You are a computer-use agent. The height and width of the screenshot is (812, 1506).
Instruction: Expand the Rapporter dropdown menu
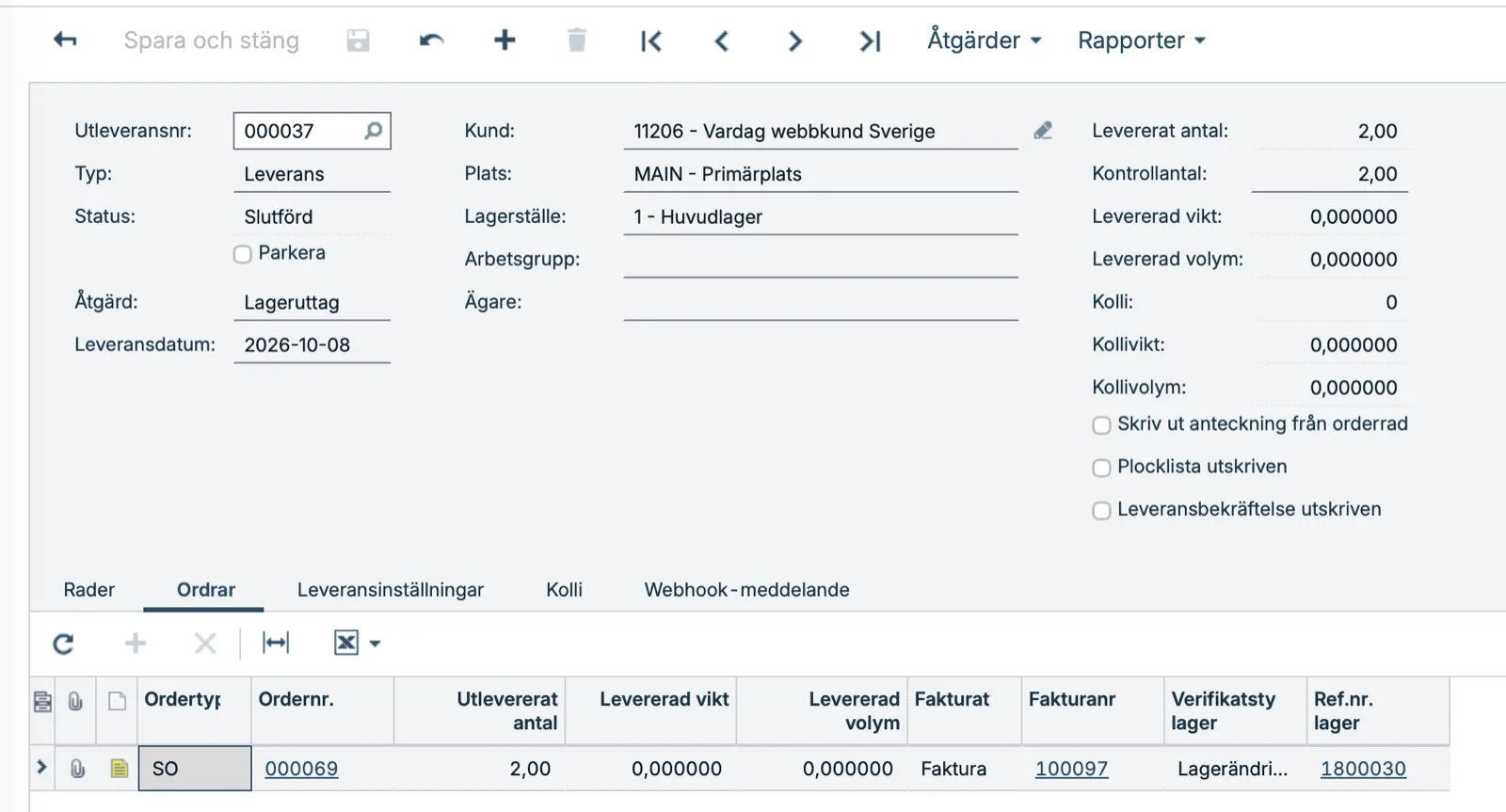(x=1142, y=40)
